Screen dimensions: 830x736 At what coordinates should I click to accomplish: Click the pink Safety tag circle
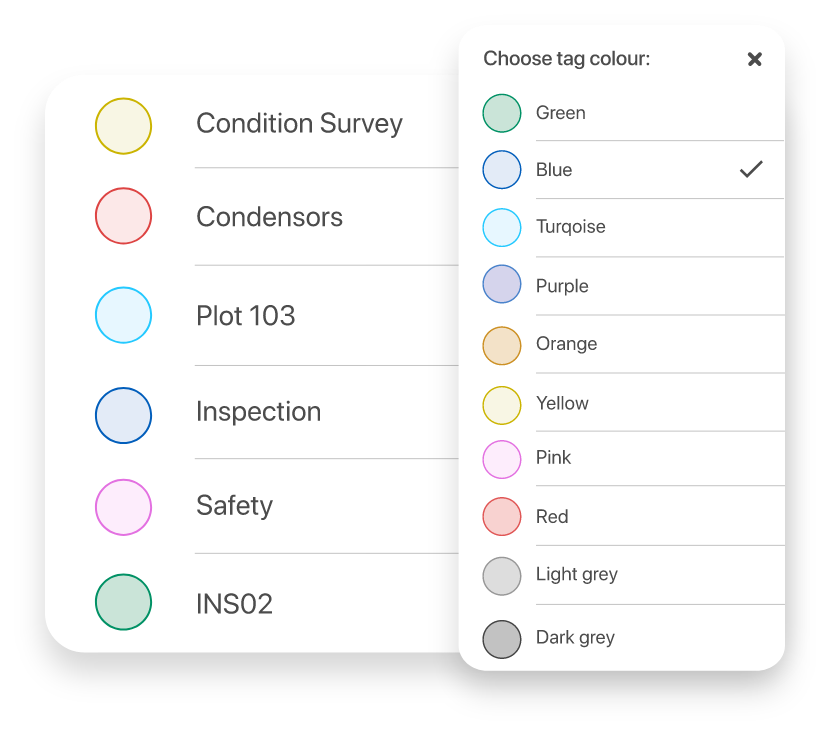(123, 507)
